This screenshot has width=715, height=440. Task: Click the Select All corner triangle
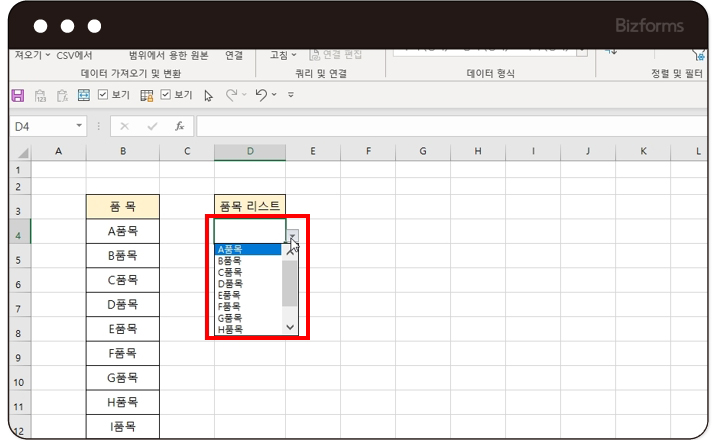(x=22, y=152)
